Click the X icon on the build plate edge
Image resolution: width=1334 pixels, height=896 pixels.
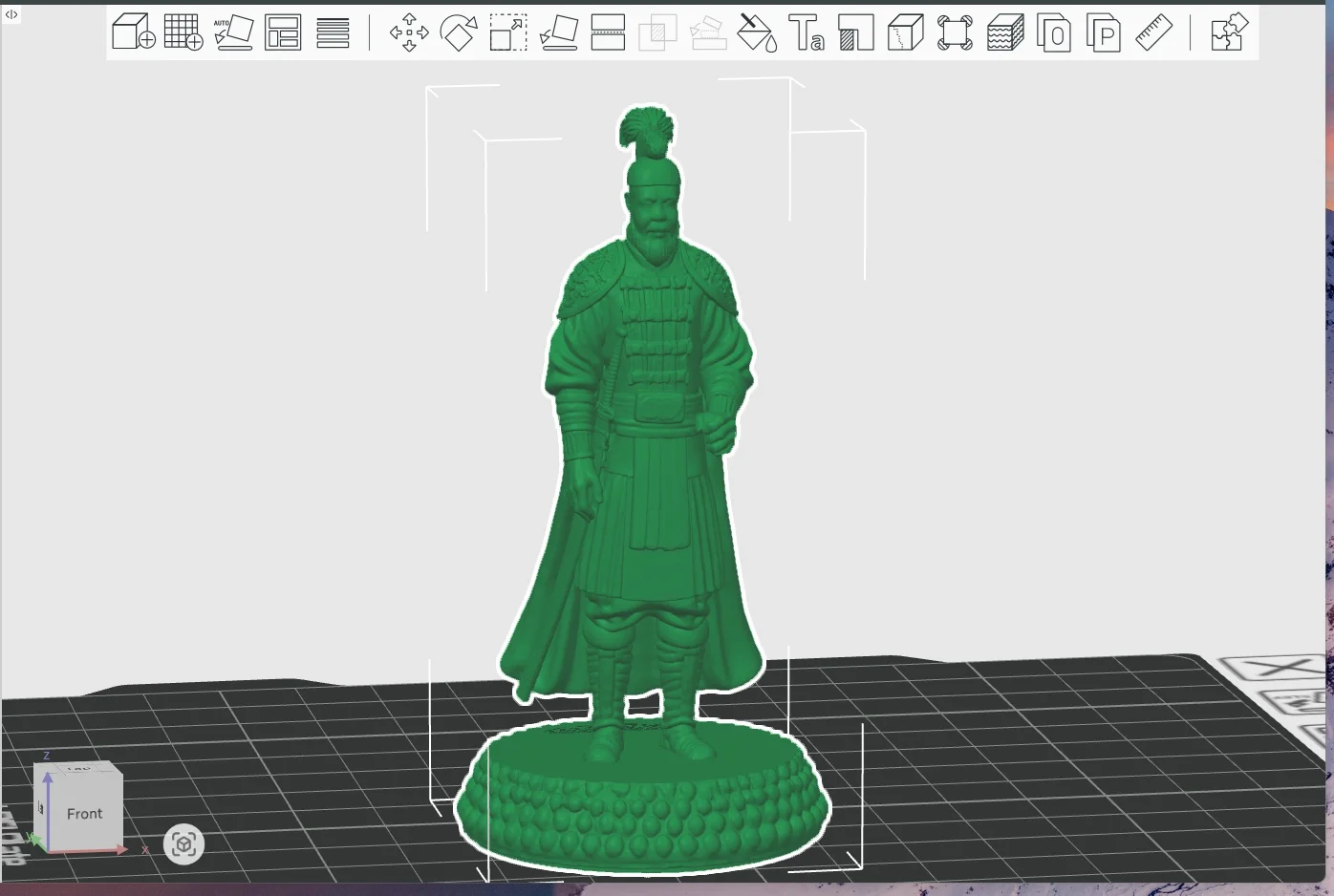[1280, 668]
